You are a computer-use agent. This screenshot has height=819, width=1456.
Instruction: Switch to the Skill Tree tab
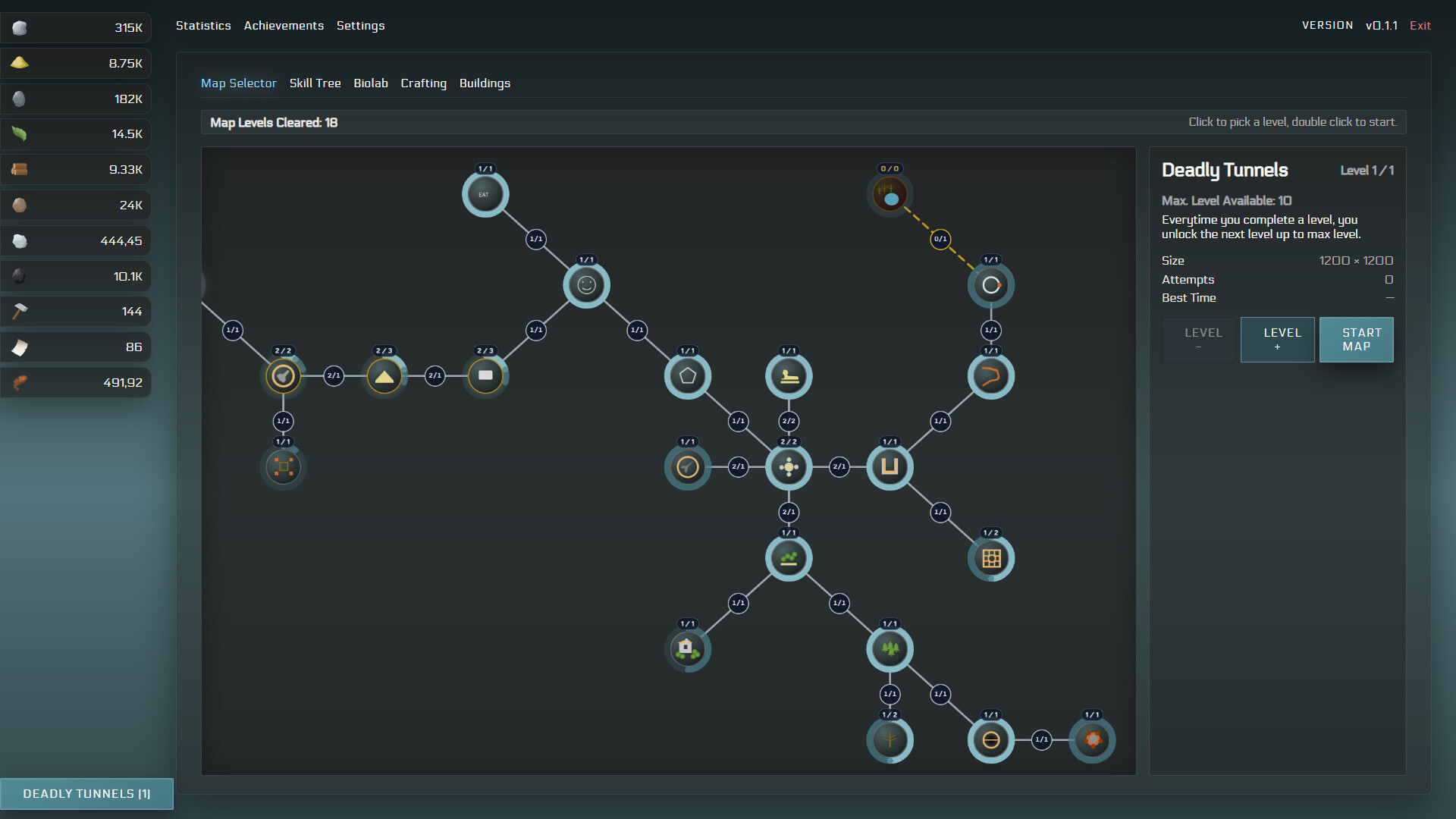point(315,83)
